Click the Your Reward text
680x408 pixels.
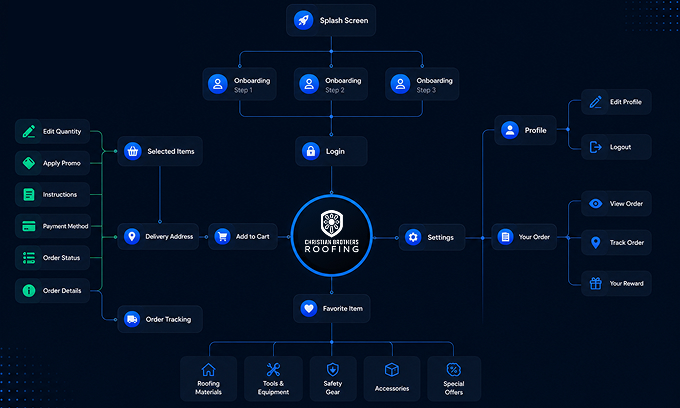[627, 283]
